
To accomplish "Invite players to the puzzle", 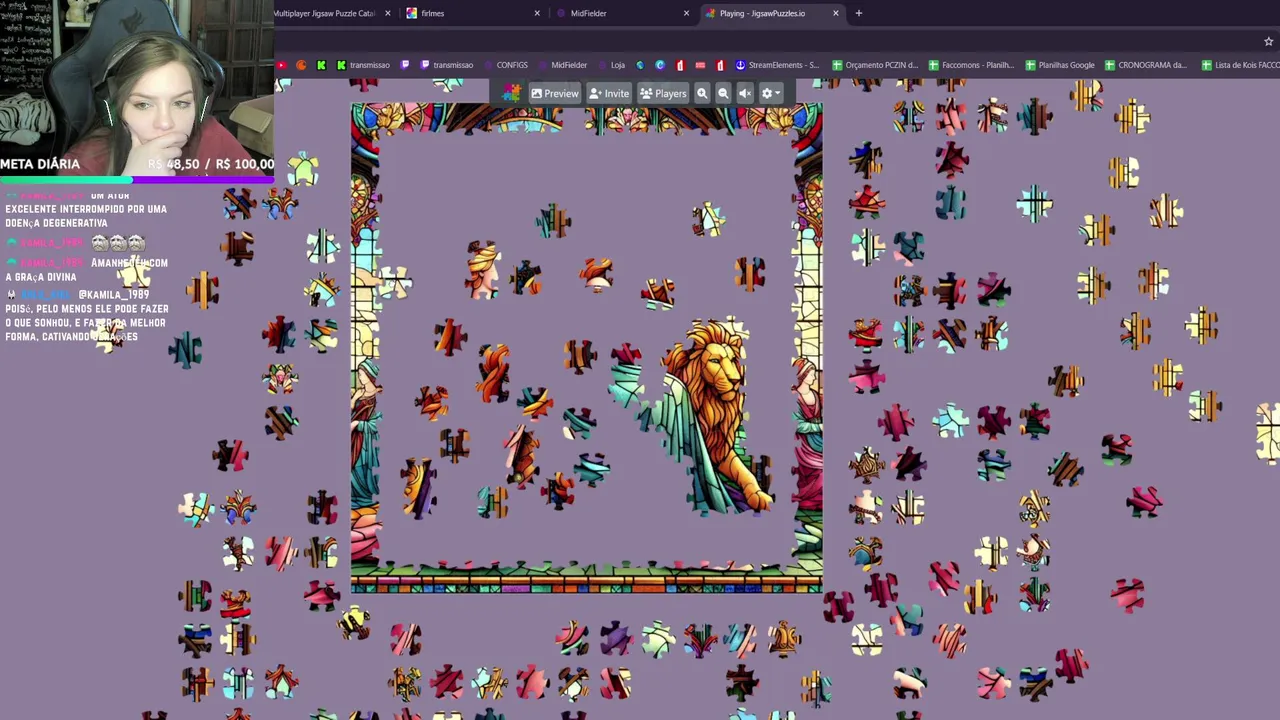I will (x=609, y=94).
